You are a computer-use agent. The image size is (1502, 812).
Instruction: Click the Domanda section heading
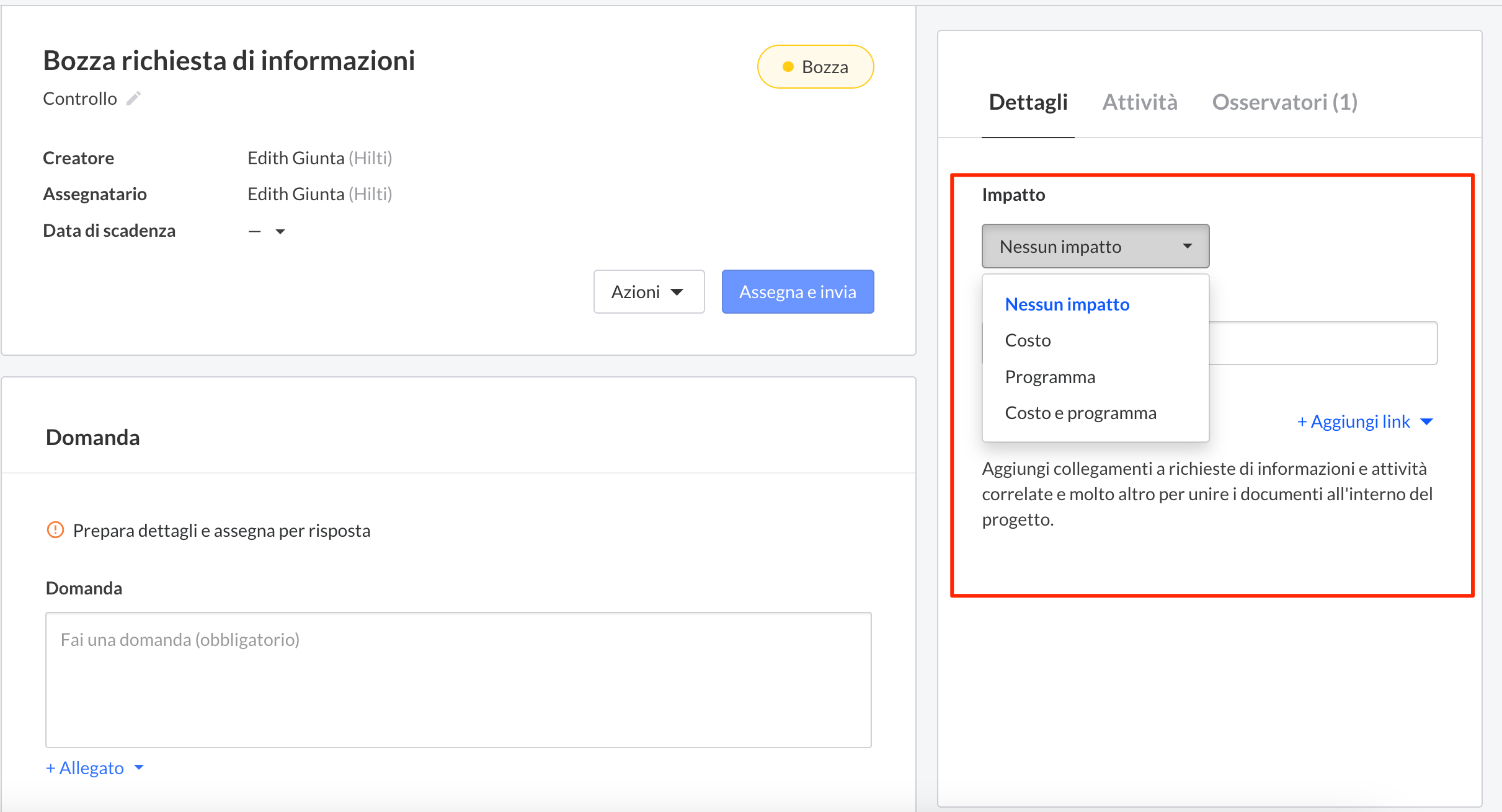92,437
